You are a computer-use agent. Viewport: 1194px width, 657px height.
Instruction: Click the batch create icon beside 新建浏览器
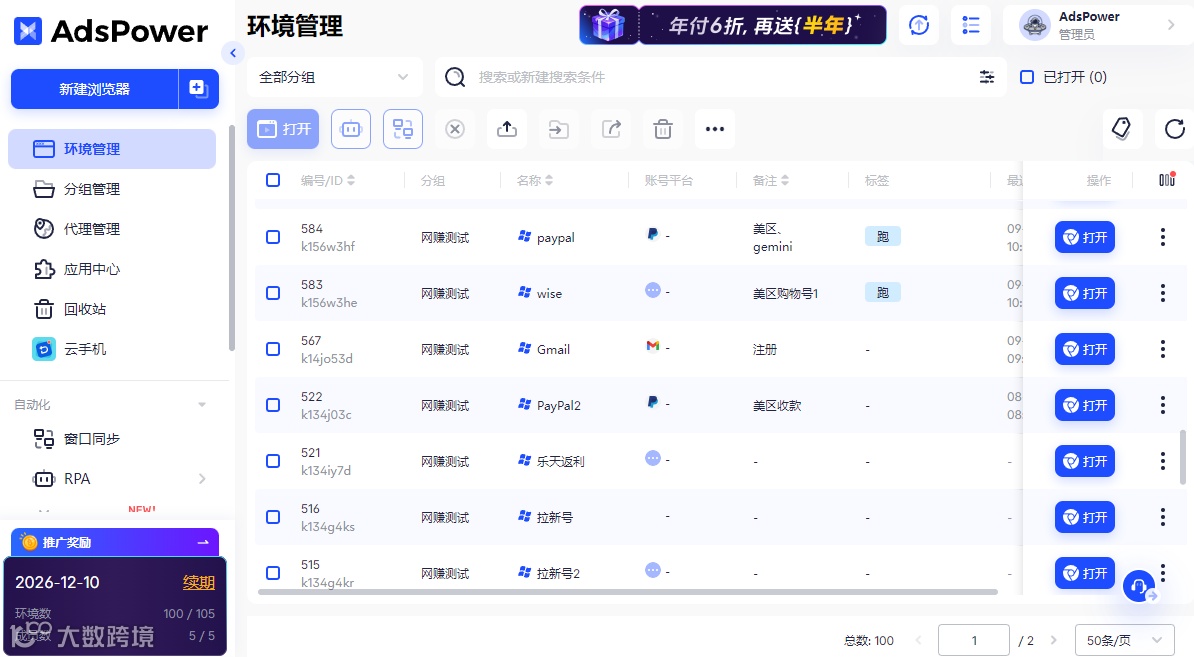(198, 88)
